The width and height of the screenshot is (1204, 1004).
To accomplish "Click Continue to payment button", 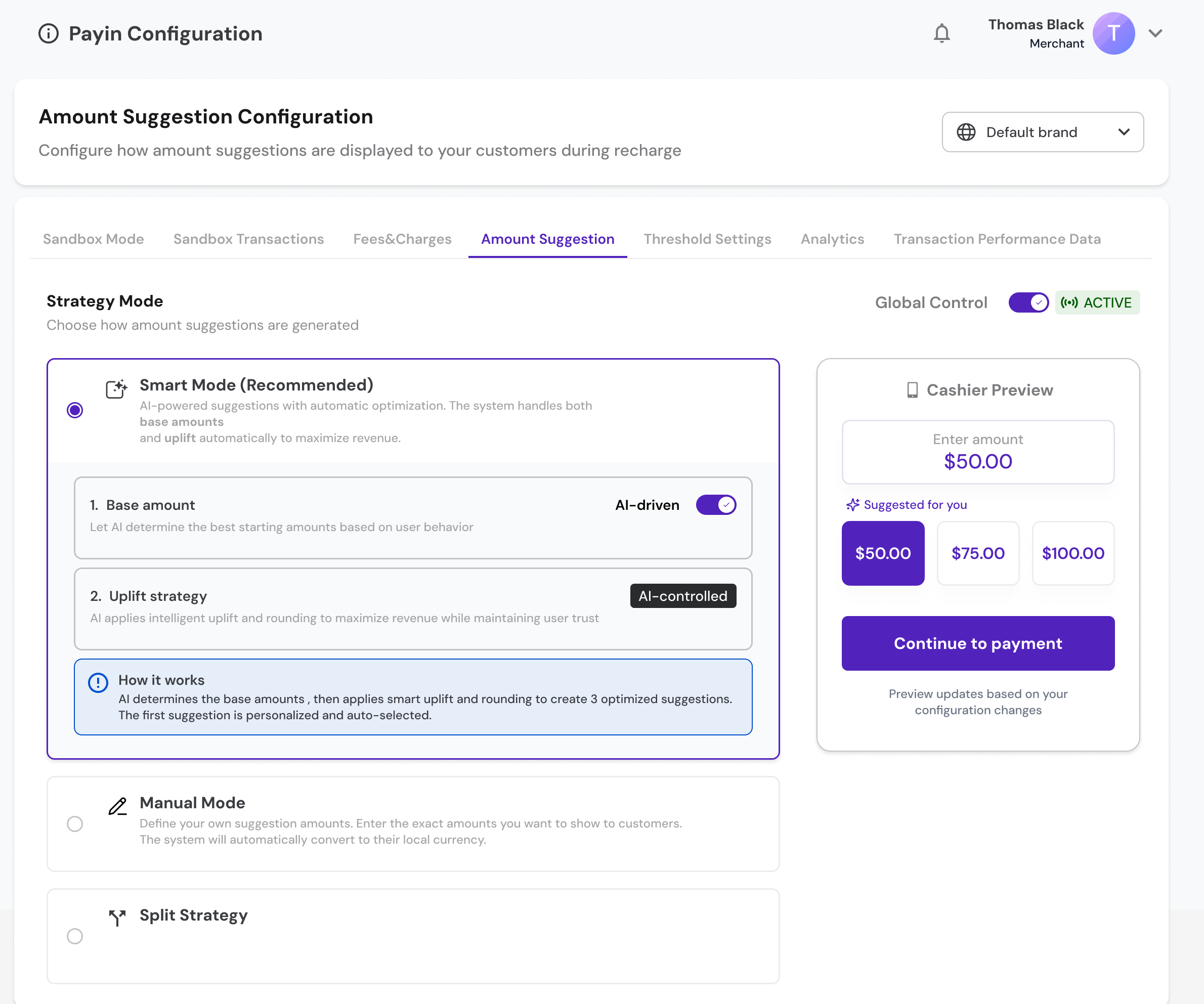I will coord(977,643).
